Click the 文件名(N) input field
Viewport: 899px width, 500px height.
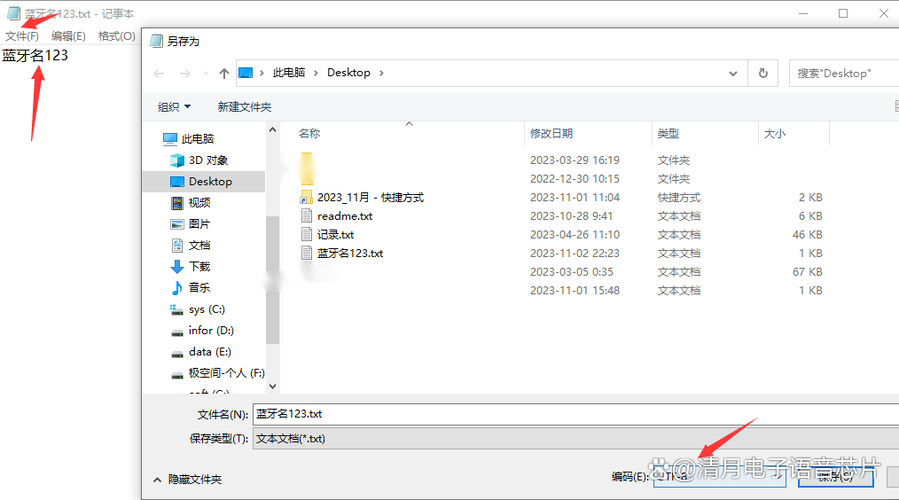(576, 414)
